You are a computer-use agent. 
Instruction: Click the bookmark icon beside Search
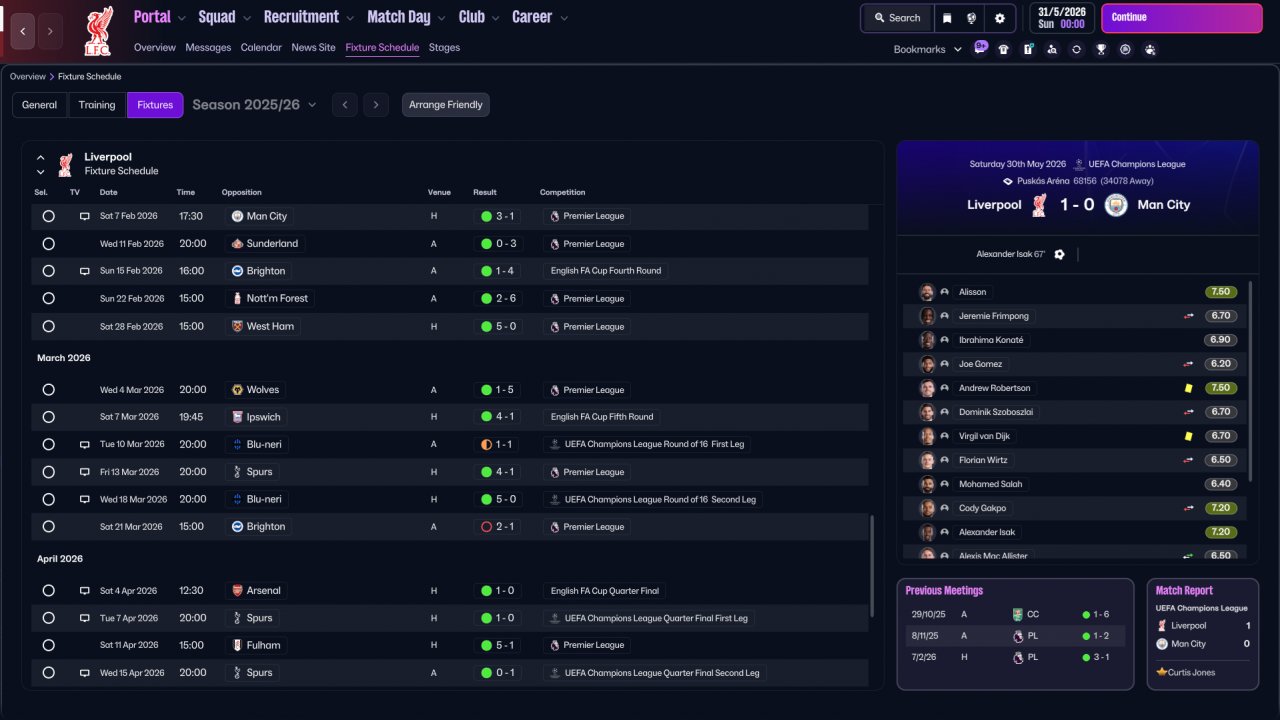point(947,18)
